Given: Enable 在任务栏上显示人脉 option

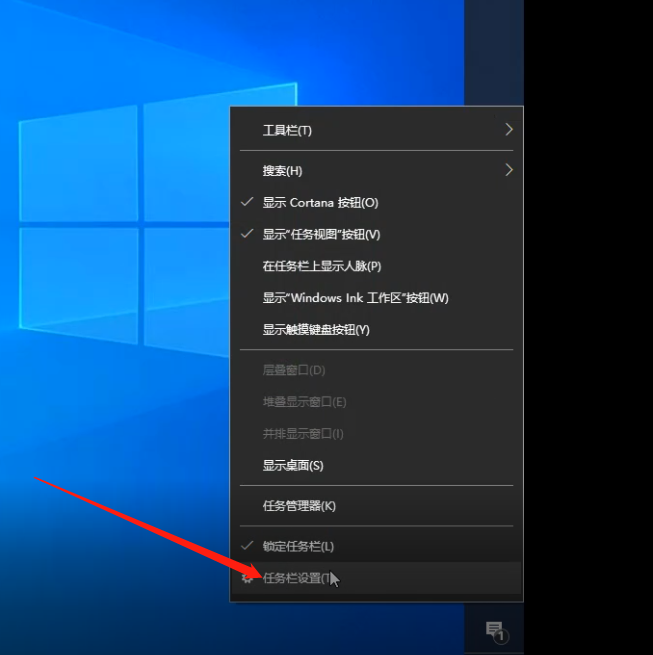Looking at the screenshot, I should click(x=321, y=266).
